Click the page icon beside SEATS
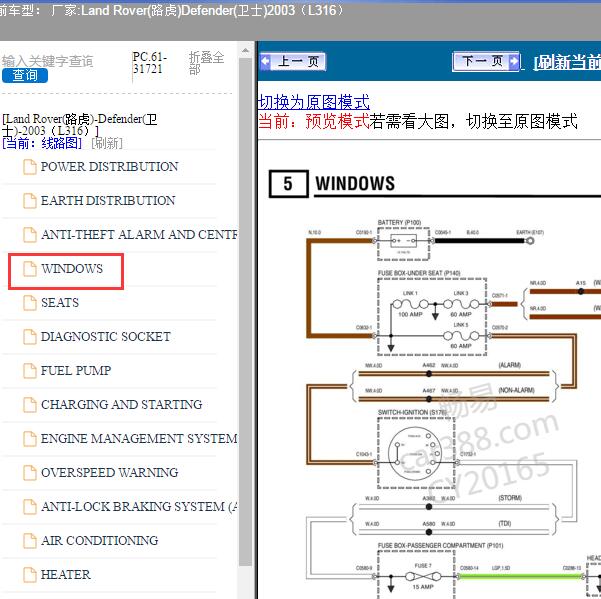The width and height of the screenshot is (601, 599). click(30, 303)
